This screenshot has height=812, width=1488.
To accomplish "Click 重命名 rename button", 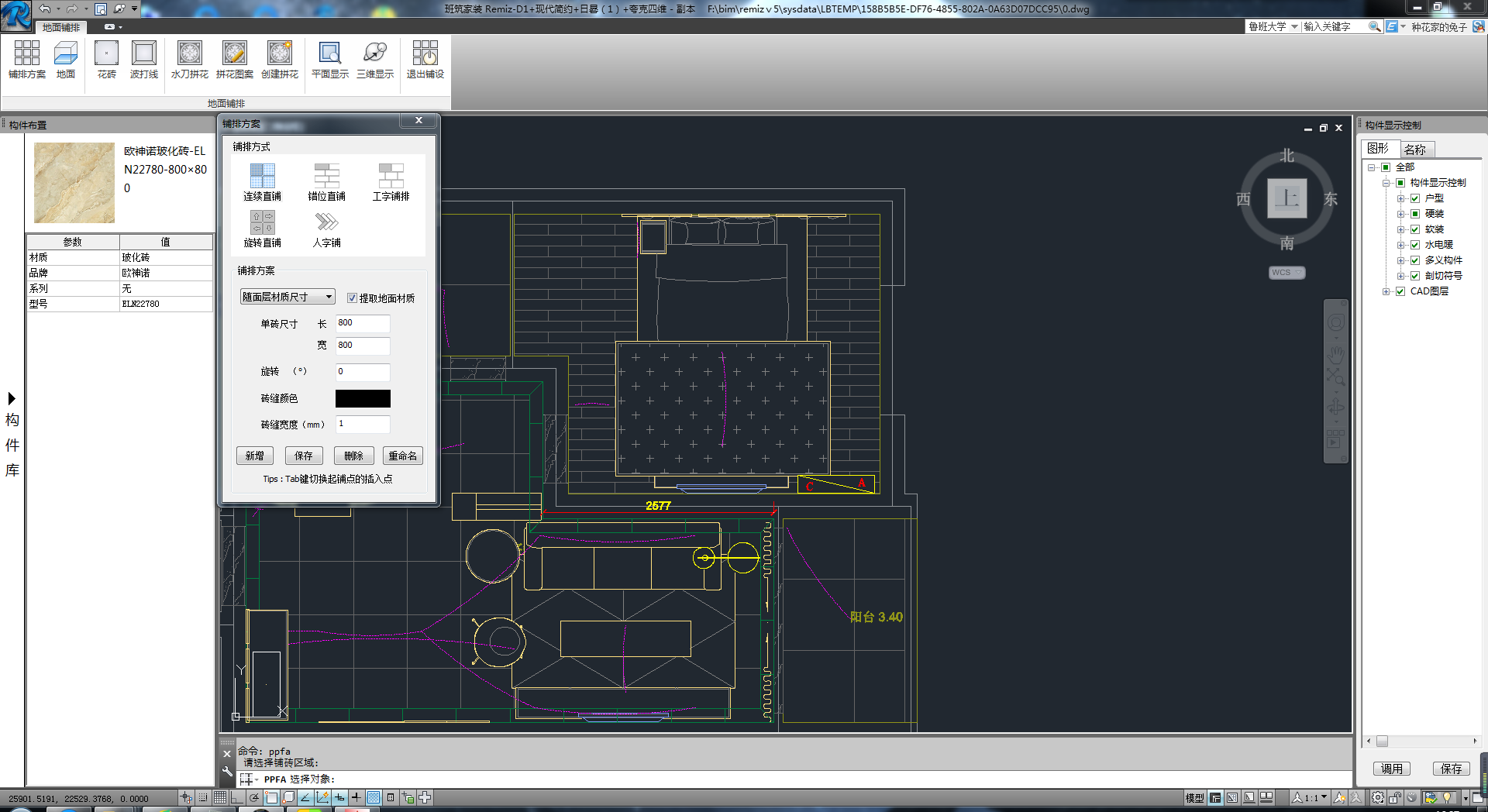I will 403,456.
